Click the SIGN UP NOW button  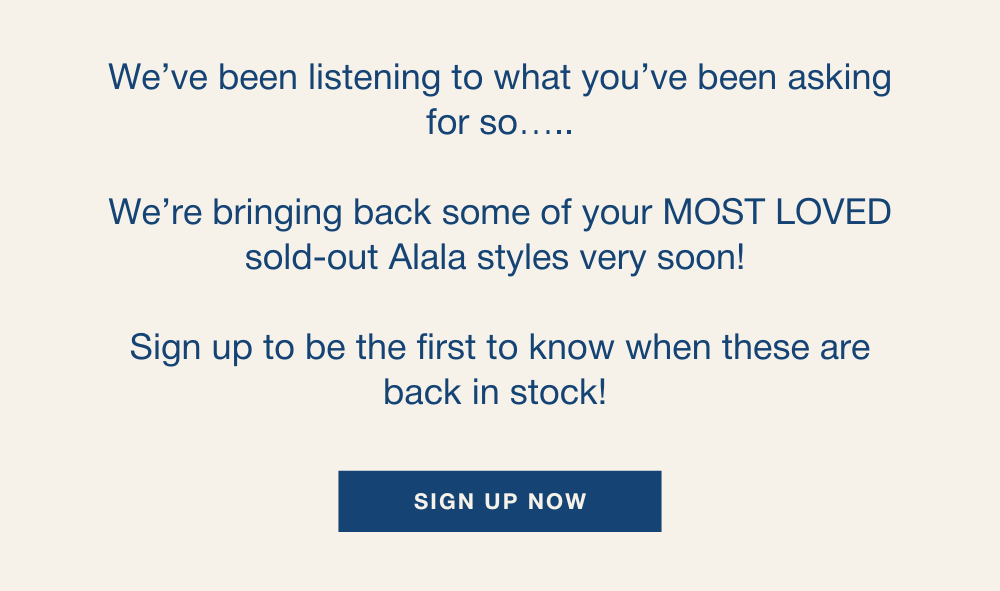(500, 501)
